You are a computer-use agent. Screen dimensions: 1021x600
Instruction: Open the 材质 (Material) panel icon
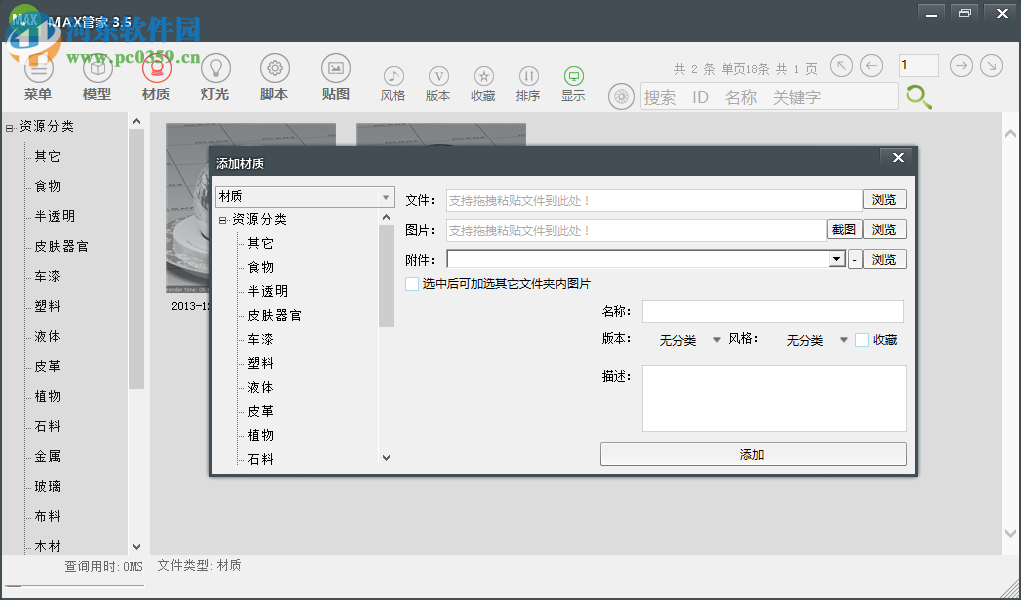coord(158,75)
